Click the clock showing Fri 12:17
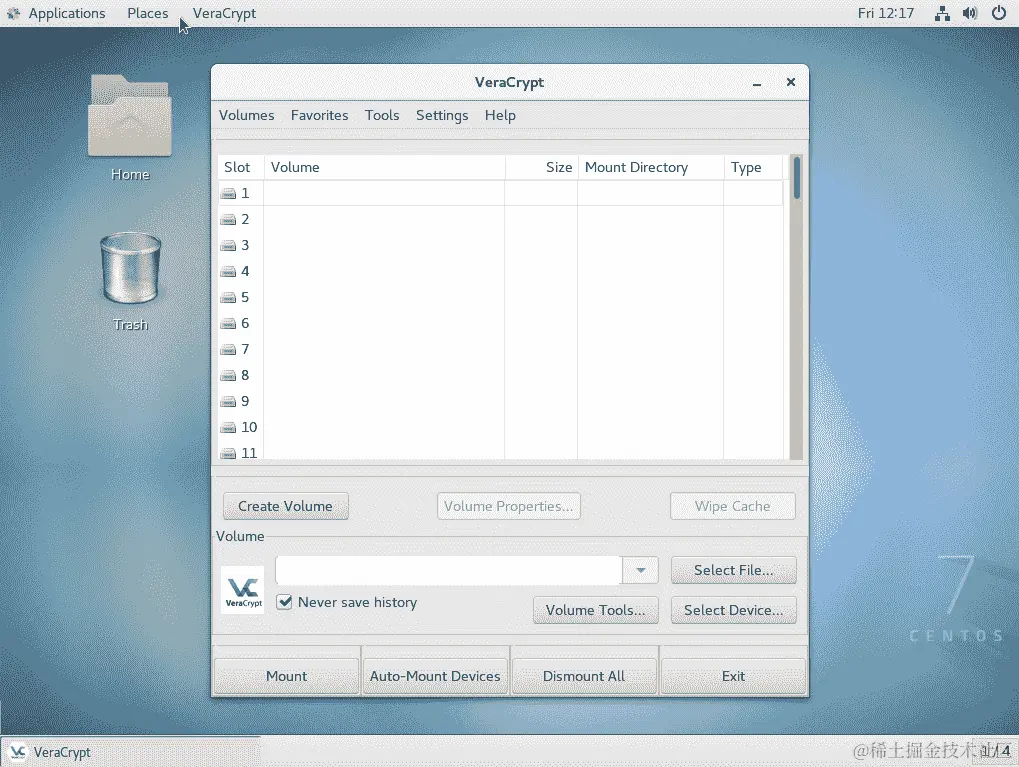Image resolution: width=1019 pixels, height=767 pixels. click(x=886, y=13)
